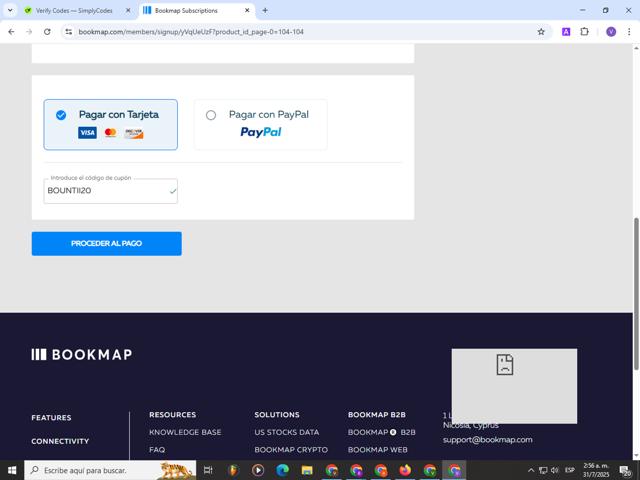This screenshot has height=480, width=640.
Task: Click the green coupon validation checkmark
Action: point(173,191)
